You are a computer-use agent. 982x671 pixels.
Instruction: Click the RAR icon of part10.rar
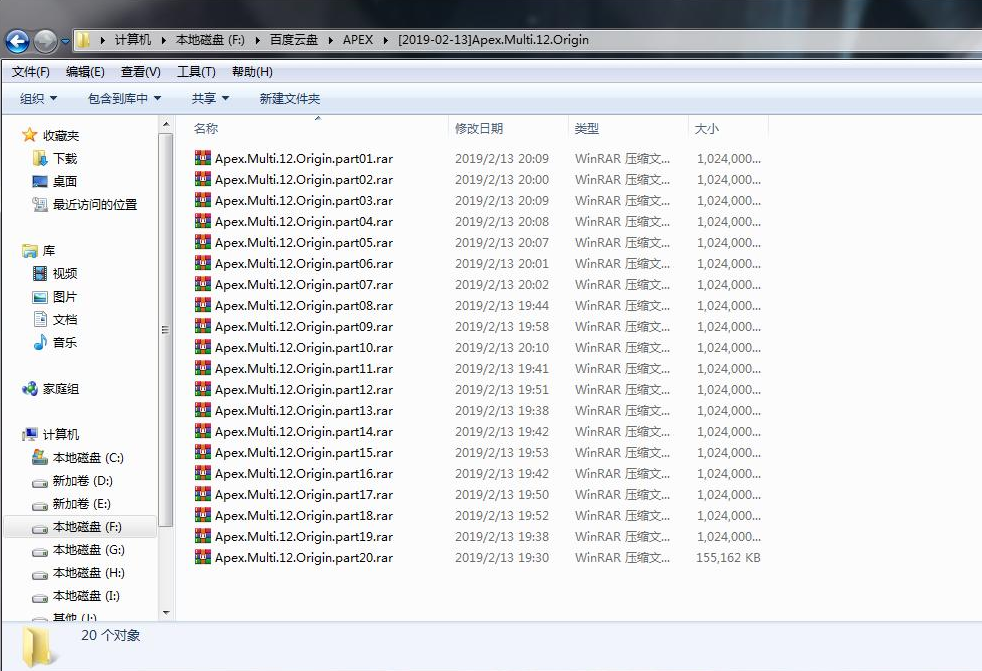pos(202,346)
